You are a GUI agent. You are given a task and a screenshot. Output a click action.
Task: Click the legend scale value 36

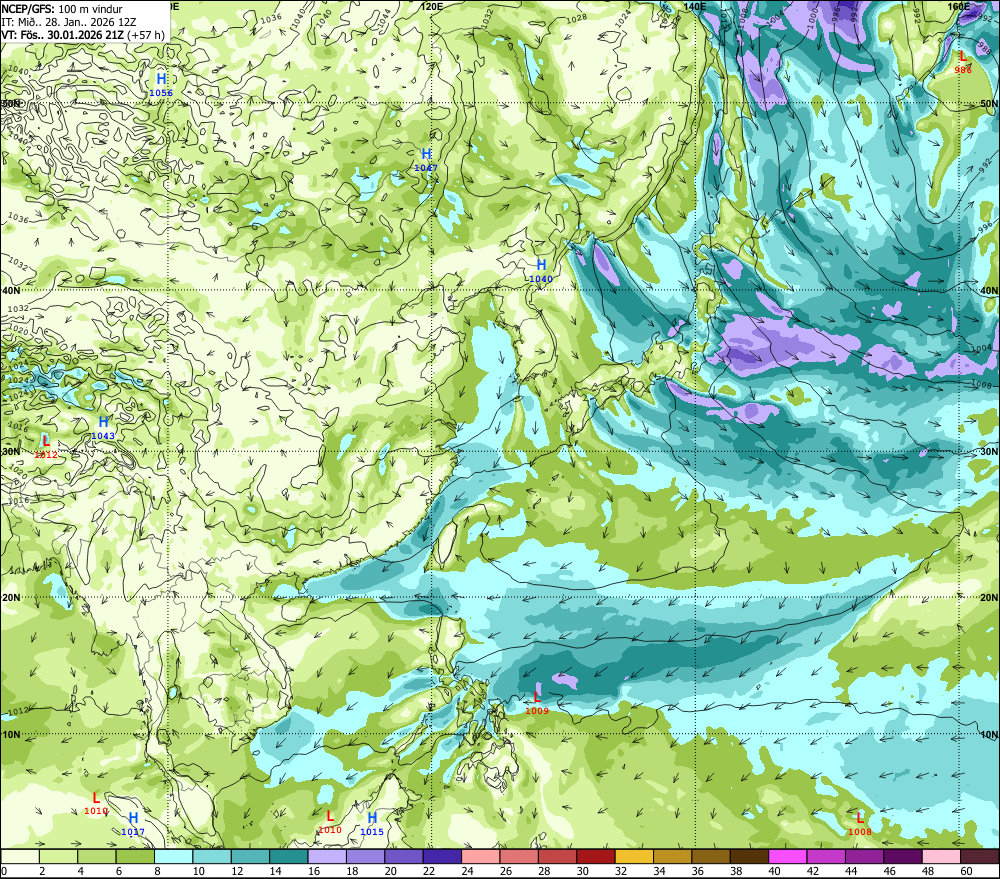(x=698, y=871)
